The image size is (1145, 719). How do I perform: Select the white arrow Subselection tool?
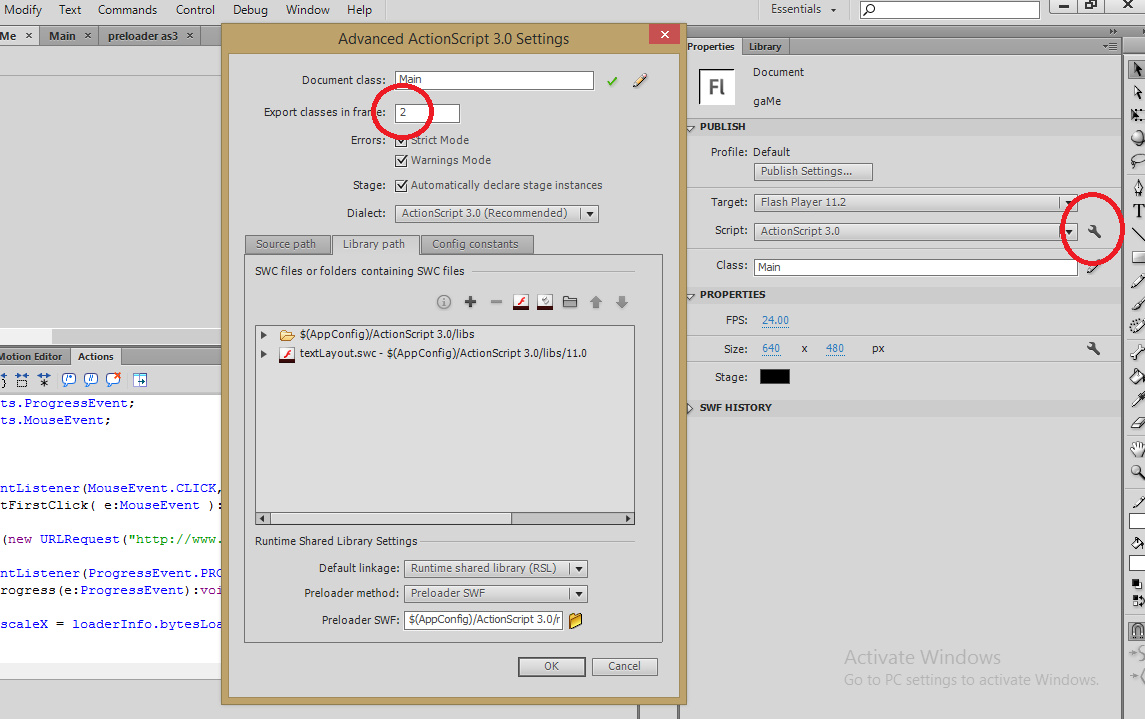[x=1137, y=92]
